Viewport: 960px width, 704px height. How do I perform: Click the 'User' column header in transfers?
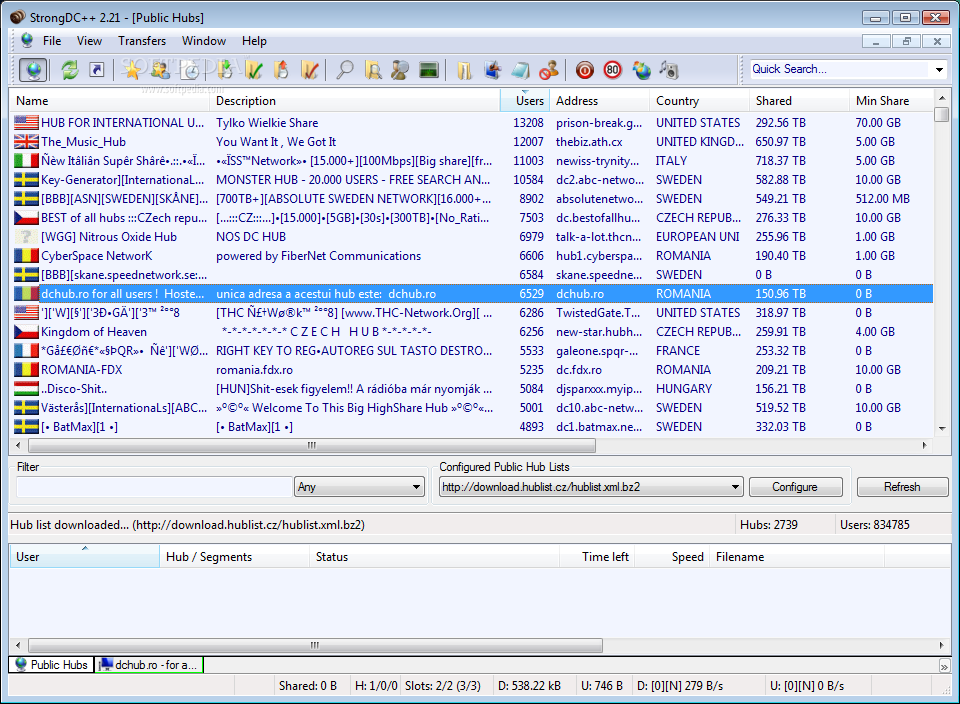tap(84, 556)
